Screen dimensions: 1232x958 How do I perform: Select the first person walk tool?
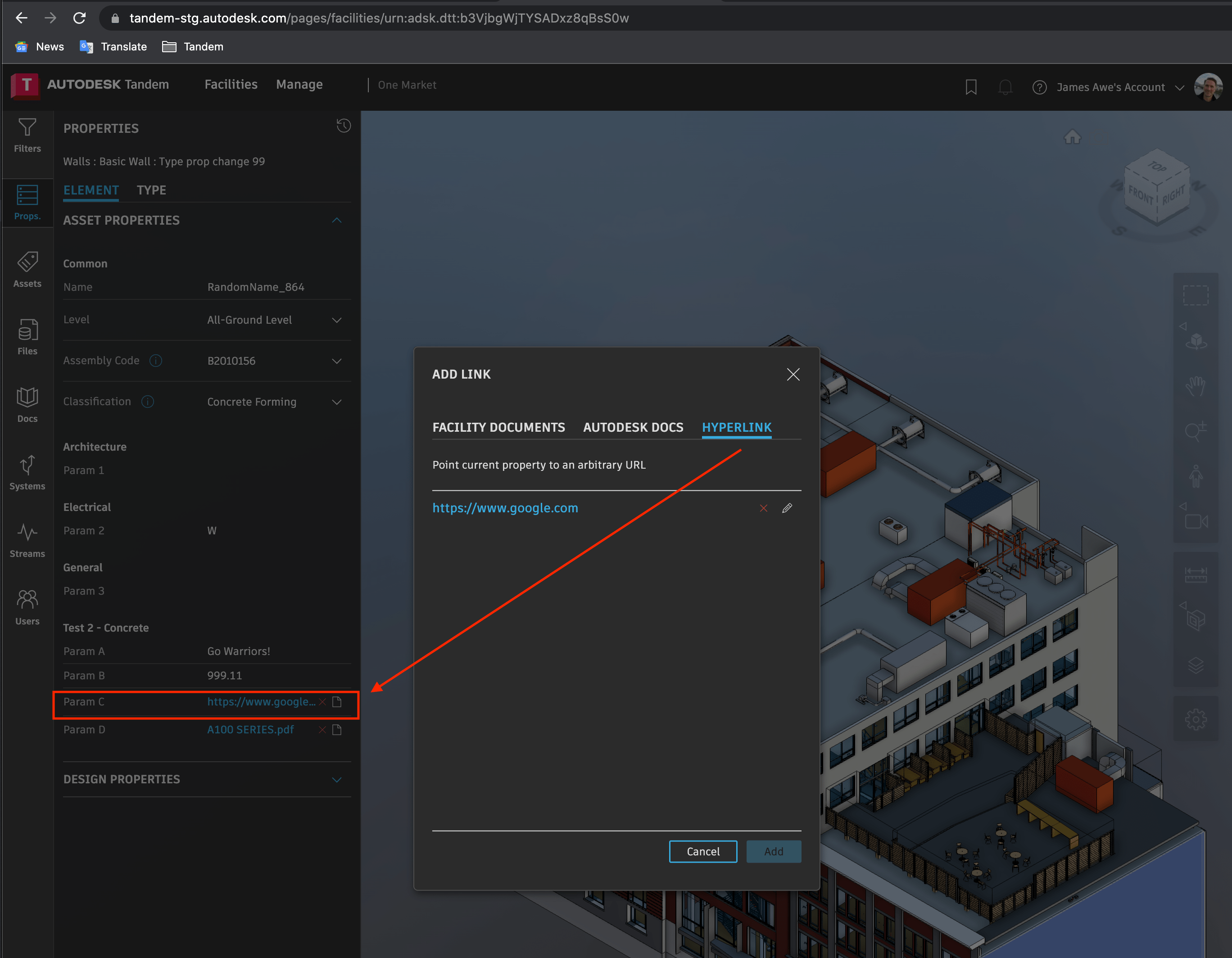1196,476
